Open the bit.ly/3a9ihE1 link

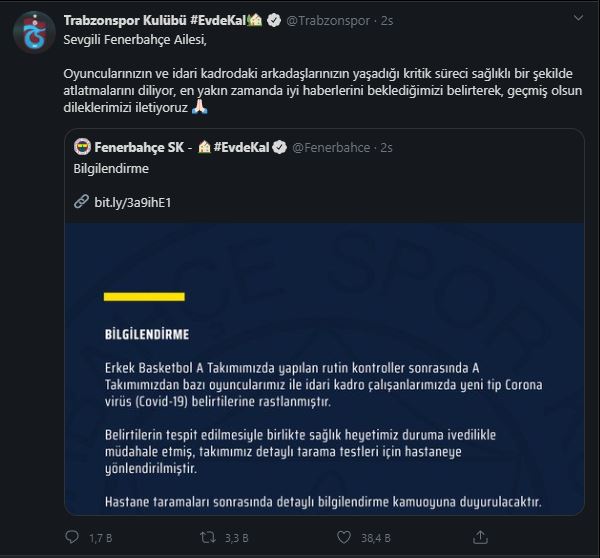[132, 202]
